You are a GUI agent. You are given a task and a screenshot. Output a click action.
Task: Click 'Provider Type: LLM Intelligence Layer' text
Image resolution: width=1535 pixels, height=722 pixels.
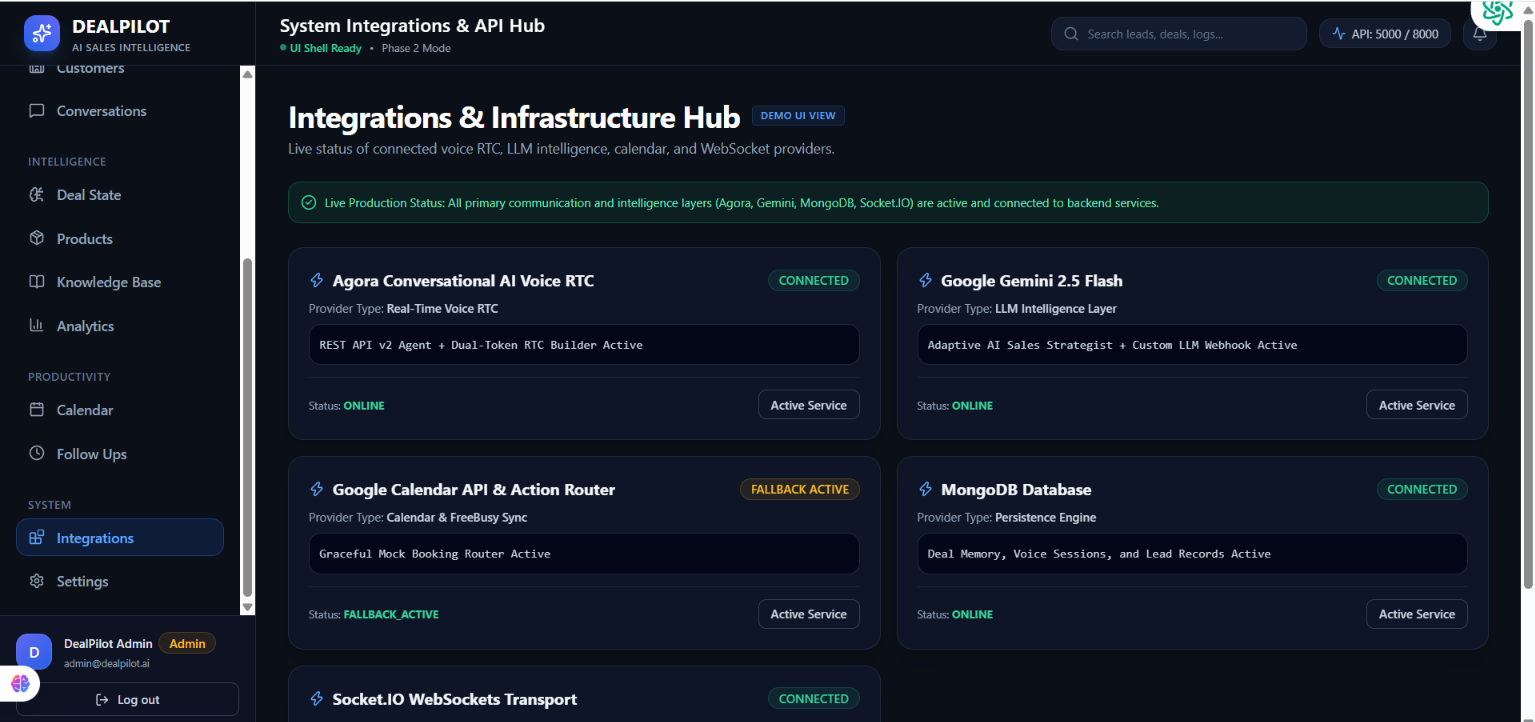1017,309
